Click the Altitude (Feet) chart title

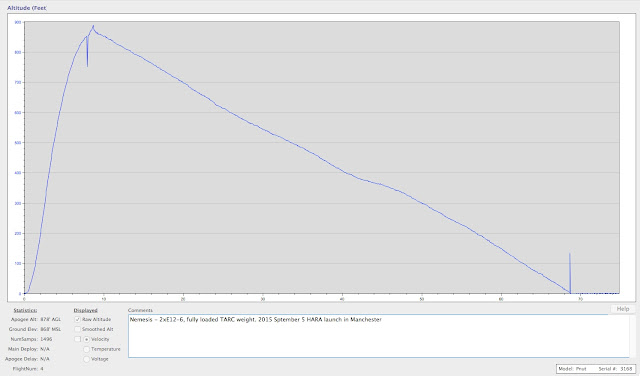pos(27,8)
